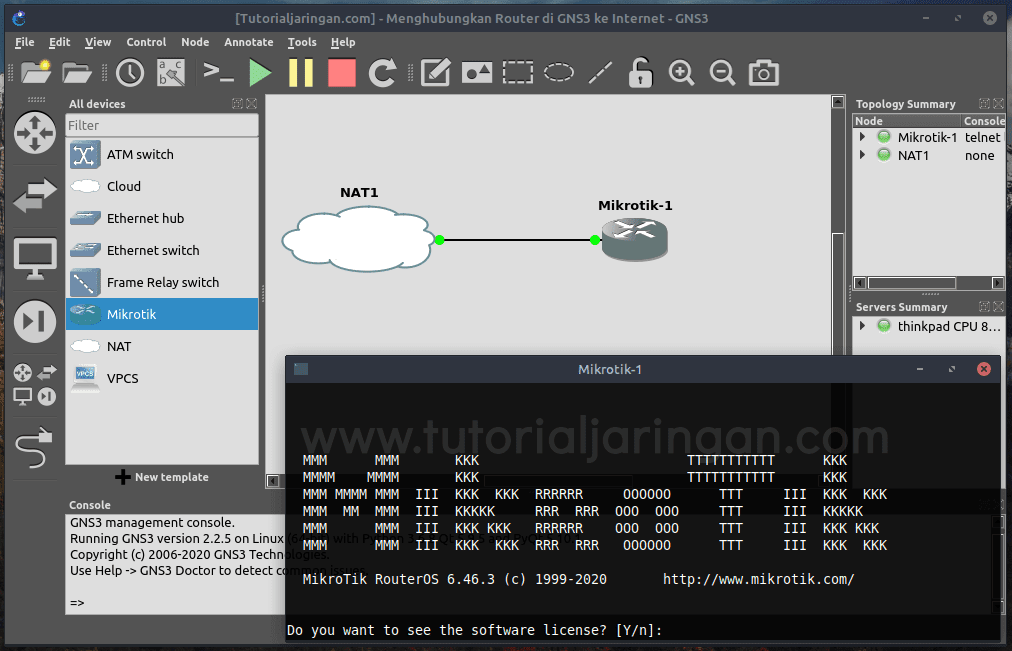Image resolution: width=1012 pixels, height=651 pixels.
Task: Click the Open project folder icon
Action: (77, 73)
